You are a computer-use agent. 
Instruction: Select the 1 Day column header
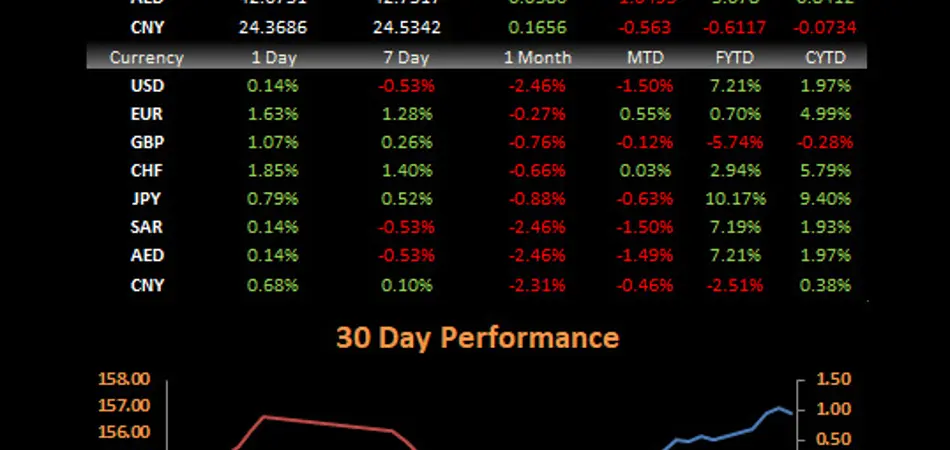coord(274,58)
